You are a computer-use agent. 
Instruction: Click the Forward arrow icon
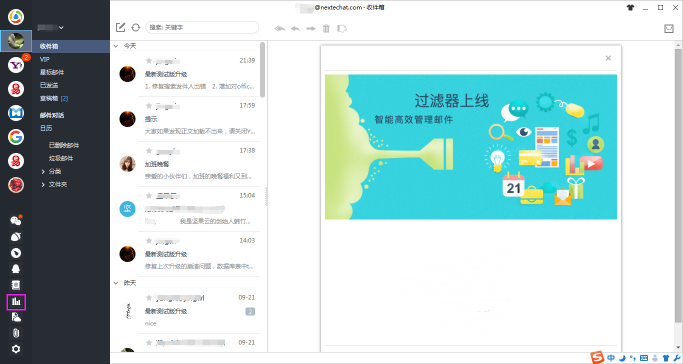click(311, 29)
